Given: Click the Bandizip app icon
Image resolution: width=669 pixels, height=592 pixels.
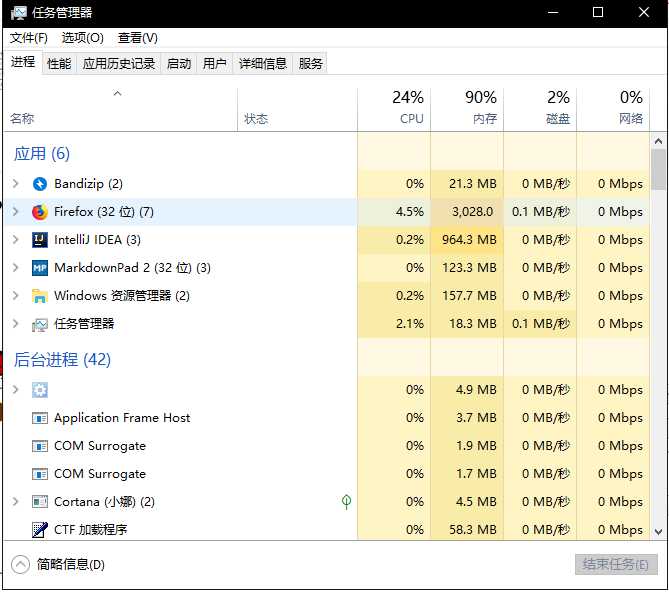Looking at the screenshot, I should [40, 184].
